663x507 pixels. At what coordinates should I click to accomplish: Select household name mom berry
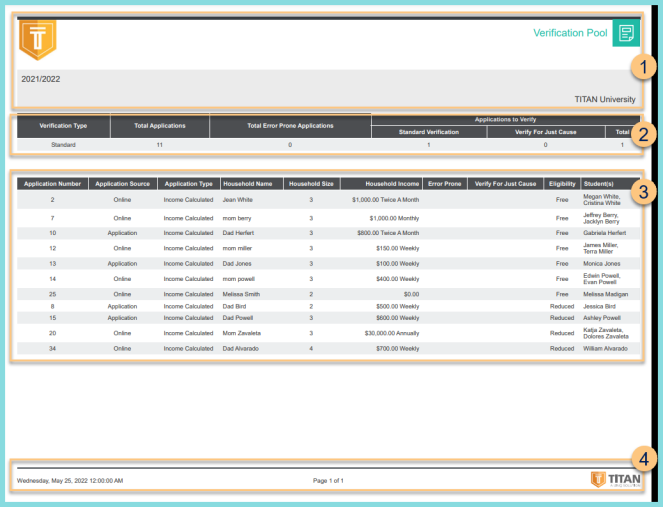coord(237,219)
